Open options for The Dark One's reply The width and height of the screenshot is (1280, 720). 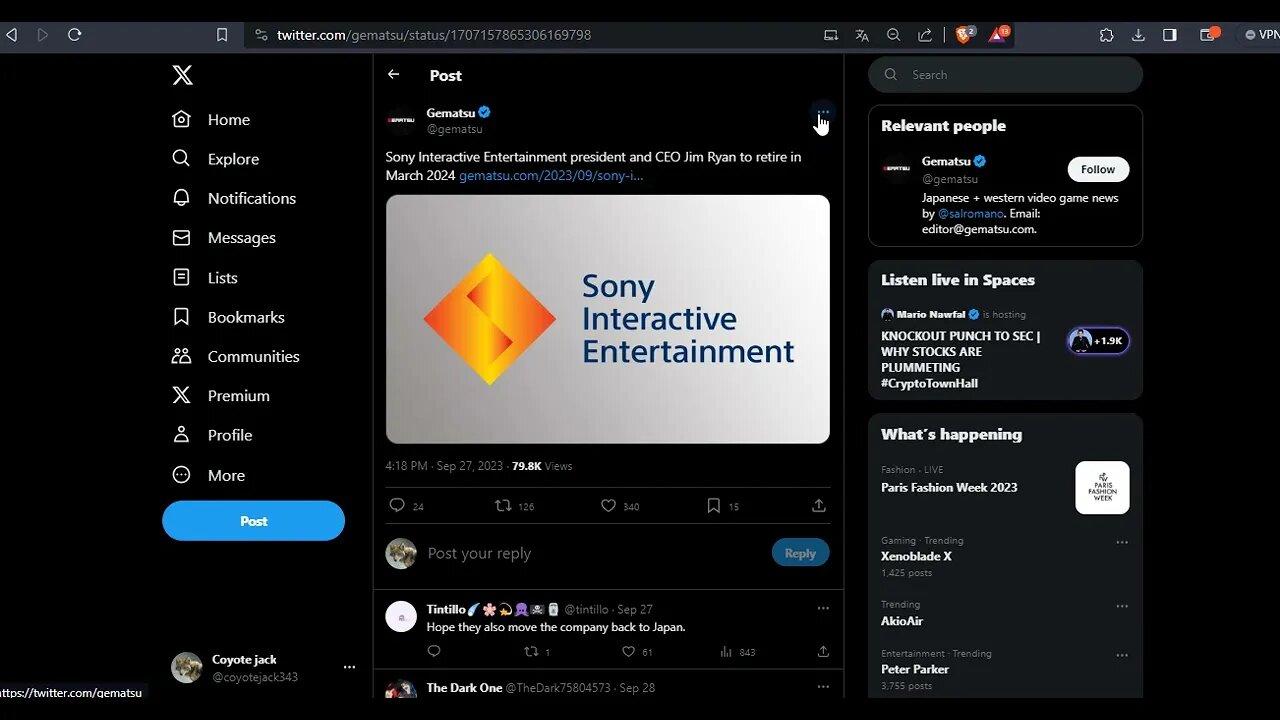point(823,687)
